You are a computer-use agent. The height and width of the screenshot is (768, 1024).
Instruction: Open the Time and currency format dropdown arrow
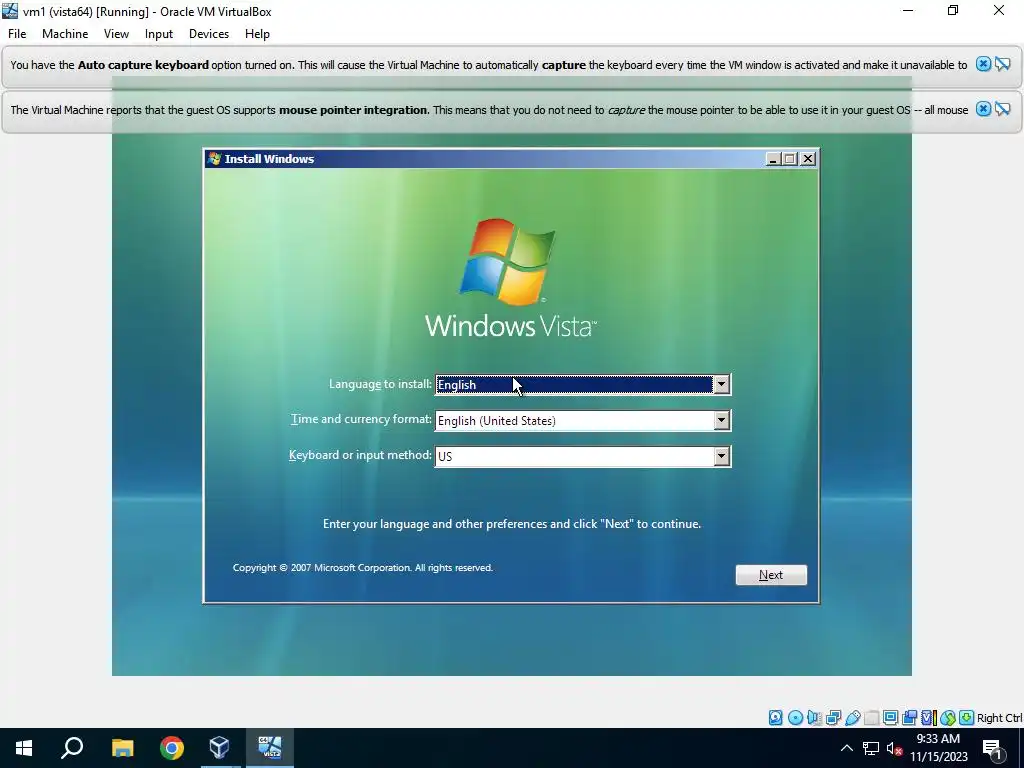pyautogui.click(x=721, y=421)
